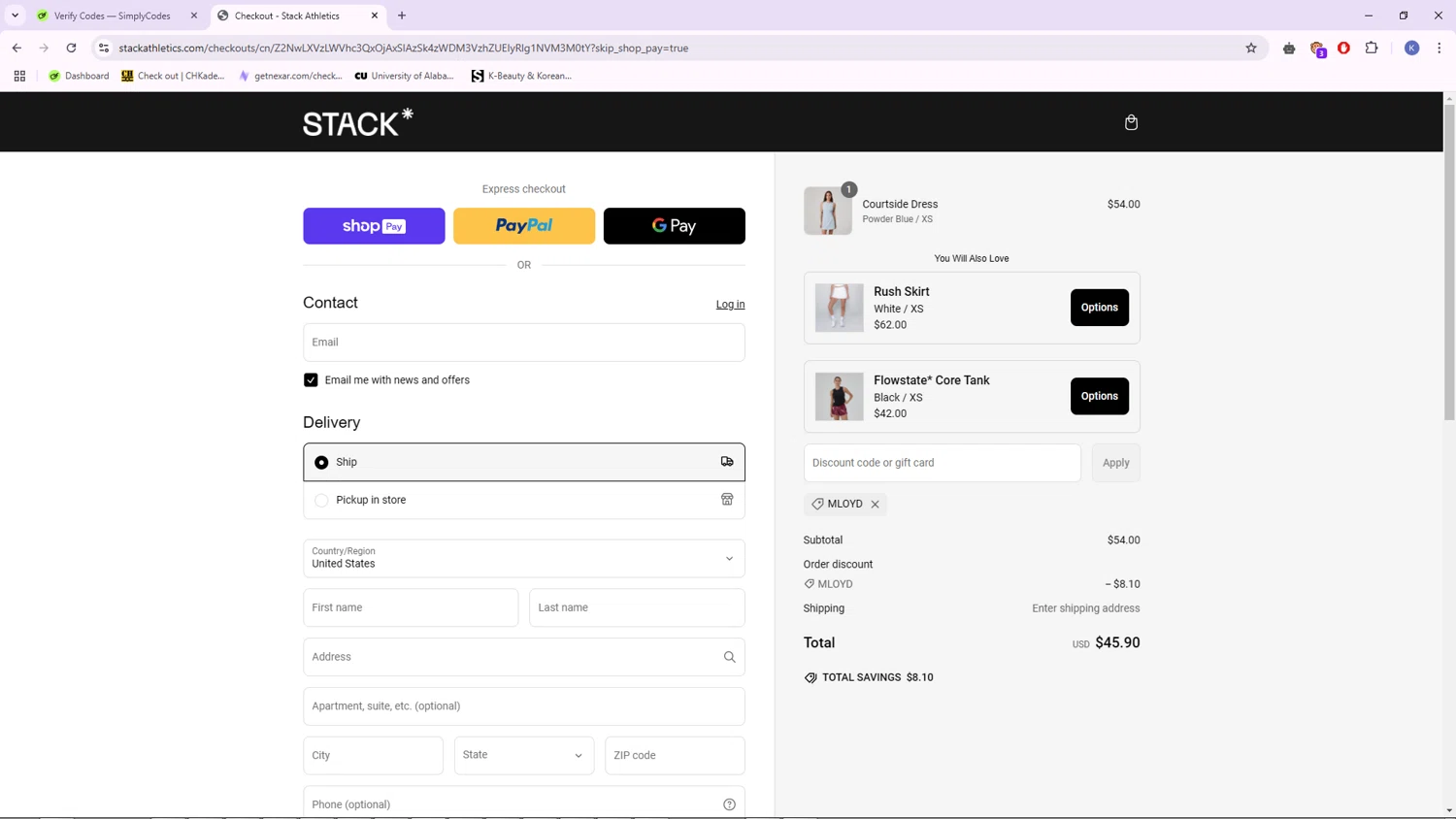
Task: Close the Checkout - Stack Athletics tab
Action: tap(375, 16)
